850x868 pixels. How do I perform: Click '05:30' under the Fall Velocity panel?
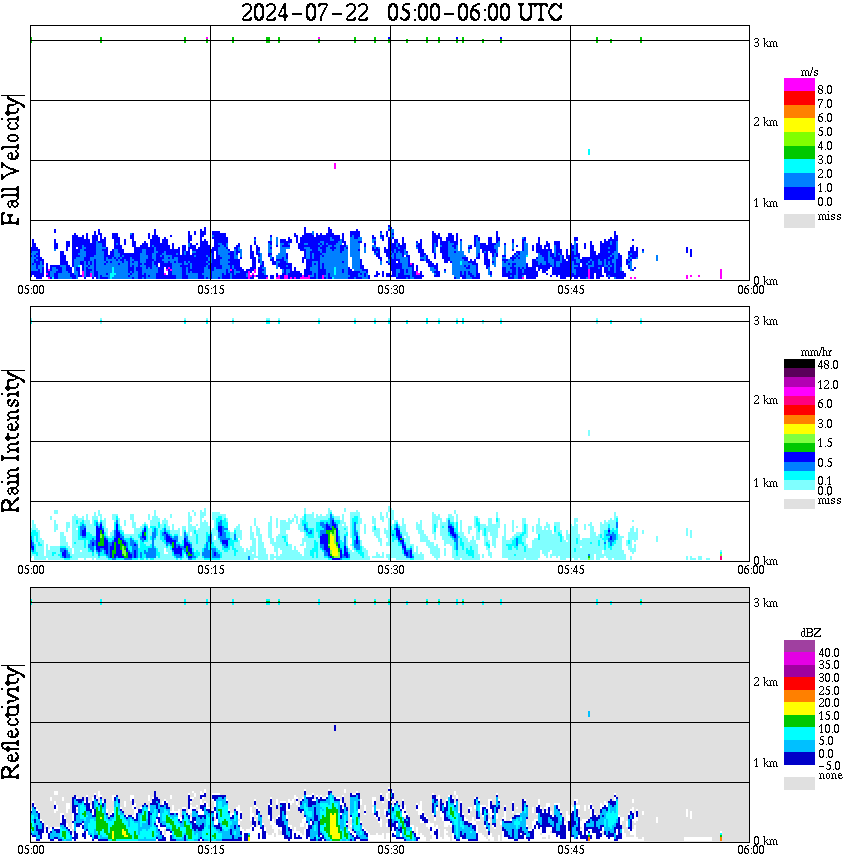point(390,290)
